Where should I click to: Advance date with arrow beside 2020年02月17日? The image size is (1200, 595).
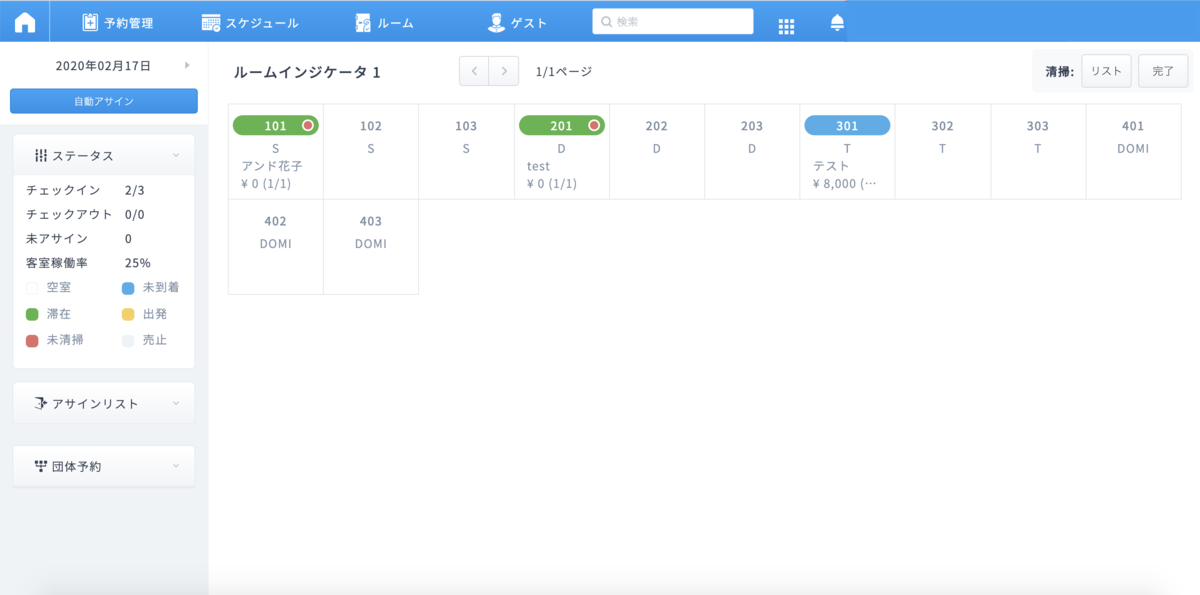187,66
